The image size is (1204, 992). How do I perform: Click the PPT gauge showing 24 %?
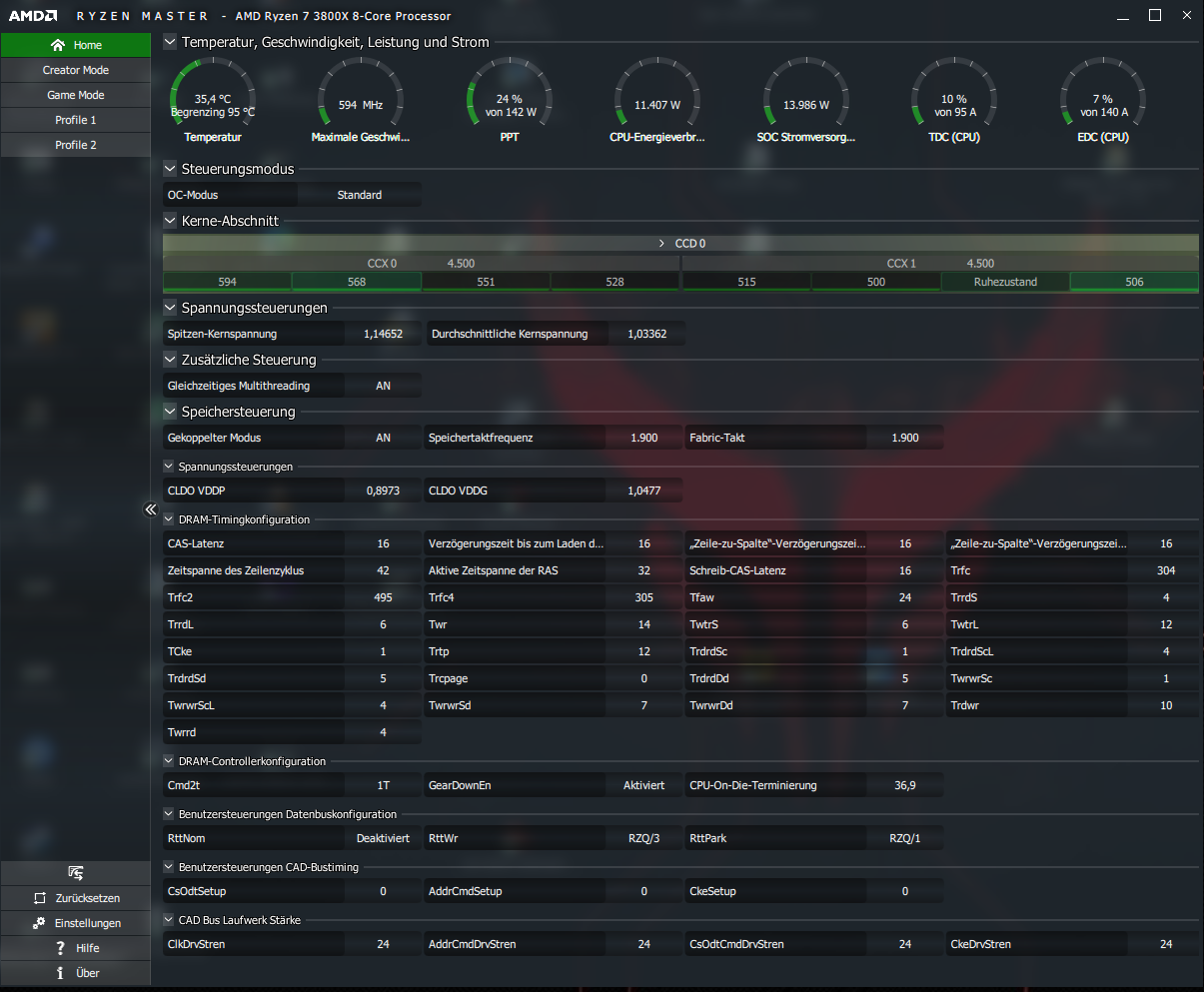tap(510, 100)
